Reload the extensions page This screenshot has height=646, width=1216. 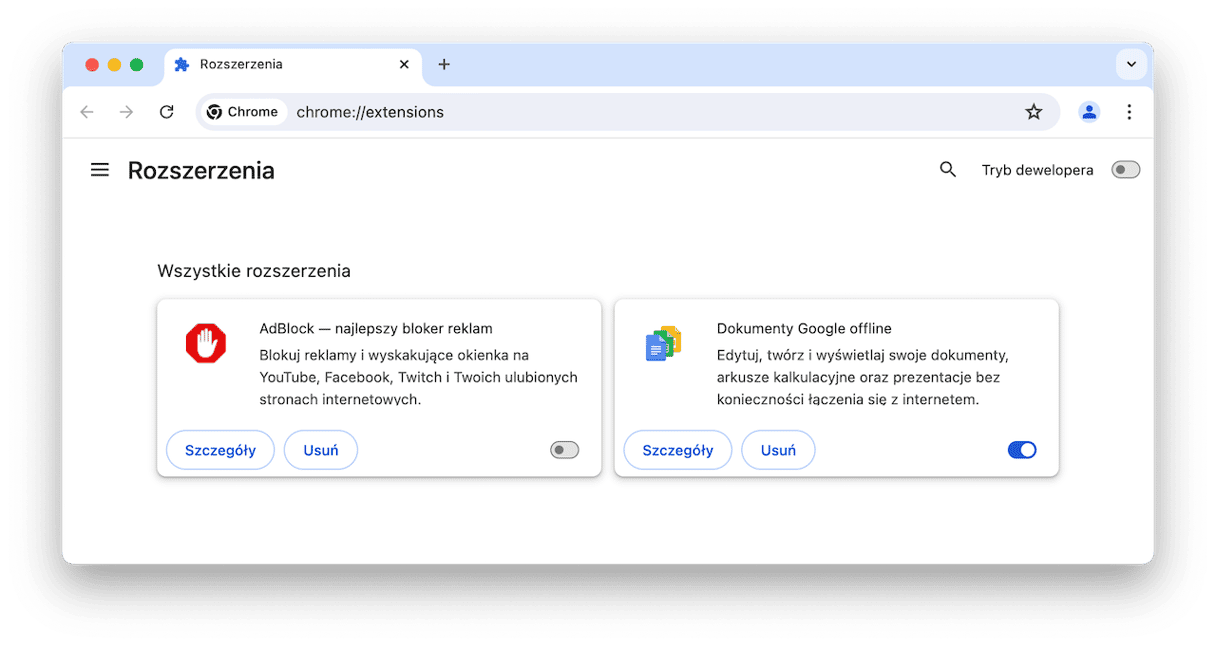(167, 112)
